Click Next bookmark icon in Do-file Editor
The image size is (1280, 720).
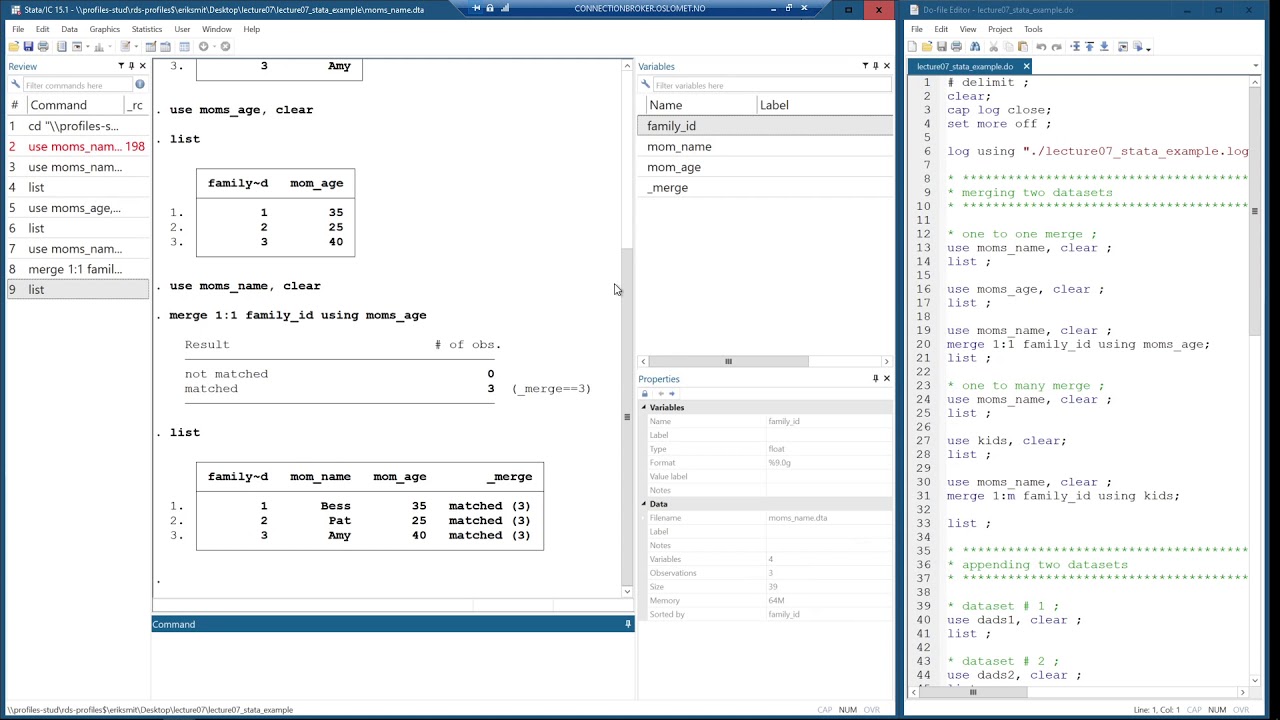pos(1104,46)
